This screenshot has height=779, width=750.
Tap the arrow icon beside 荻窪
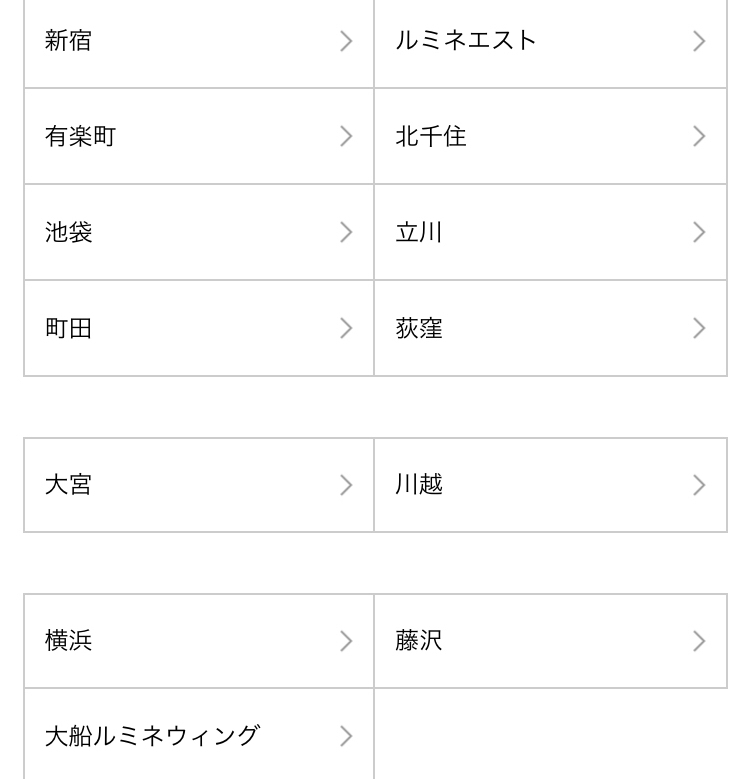coord(699,328)
